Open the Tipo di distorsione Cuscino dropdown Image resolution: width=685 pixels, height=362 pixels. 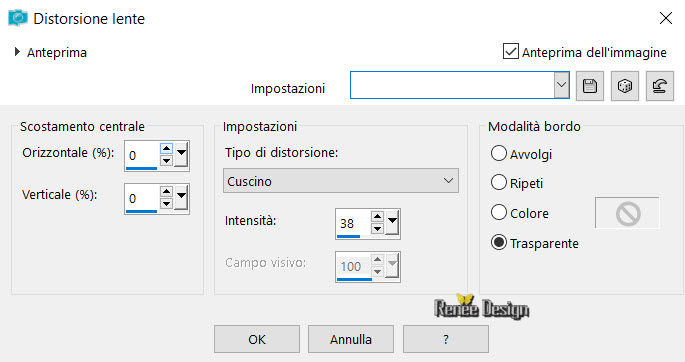(341, 181)
